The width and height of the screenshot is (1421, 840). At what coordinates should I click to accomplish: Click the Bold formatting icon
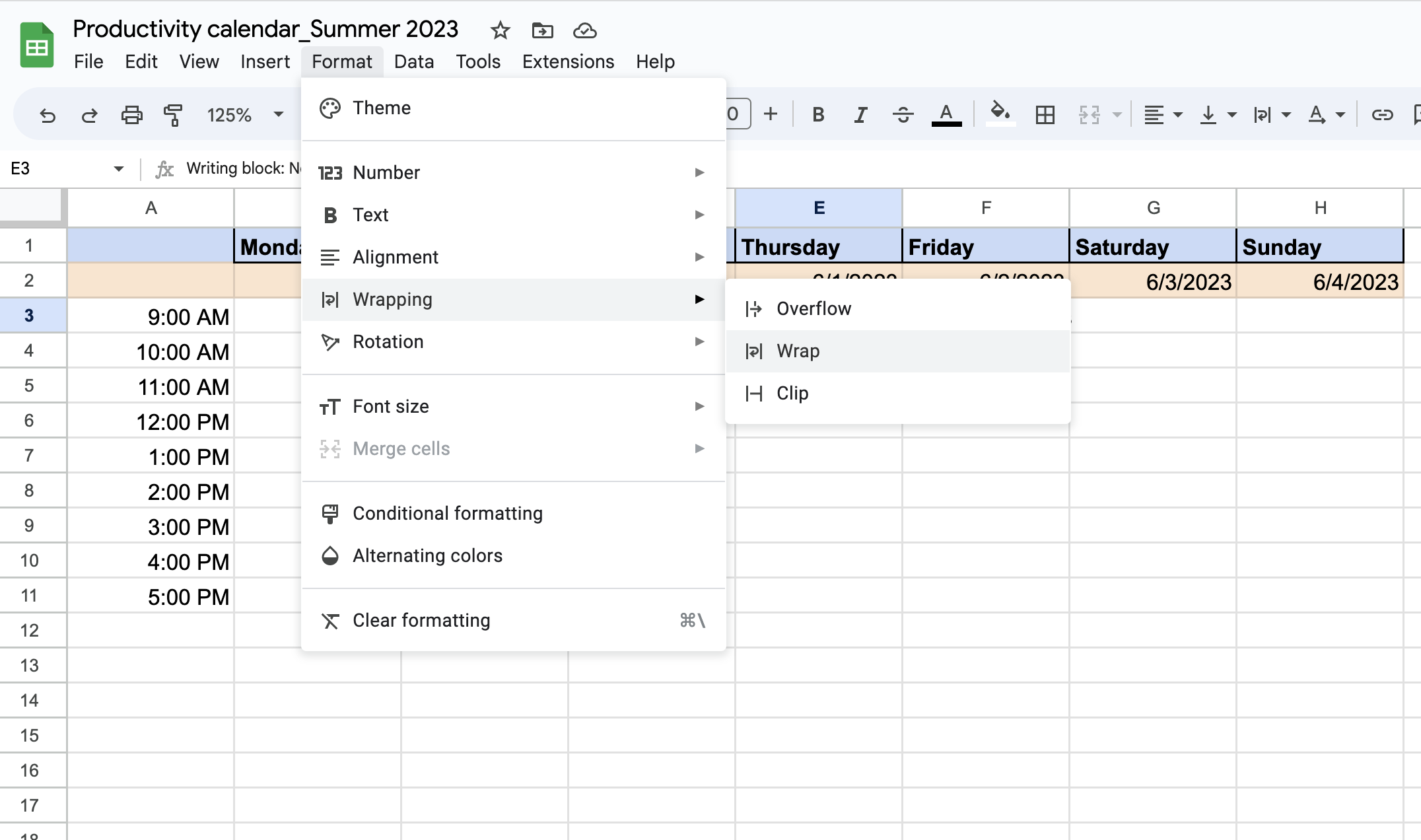click(819, 113)
